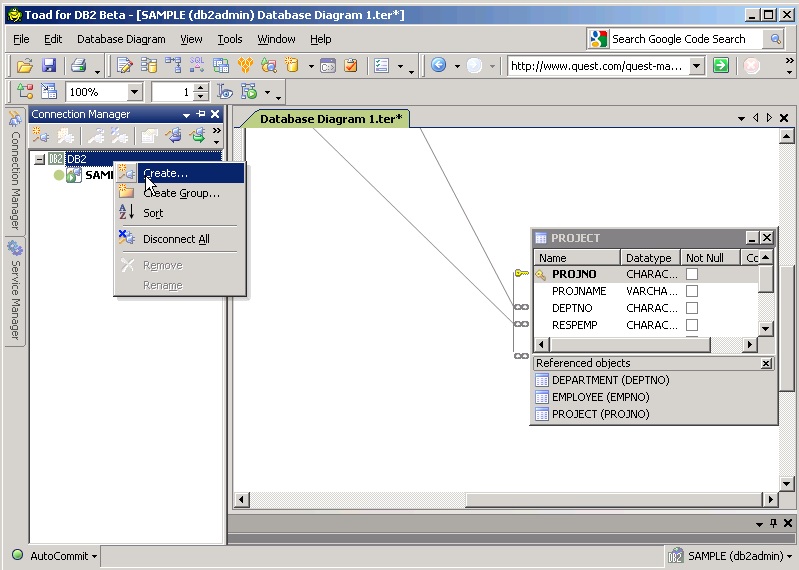Click the tables calendar-grid toolbar icon
The width and height of the screenshot is (799, 570).
tap(221, 65)
